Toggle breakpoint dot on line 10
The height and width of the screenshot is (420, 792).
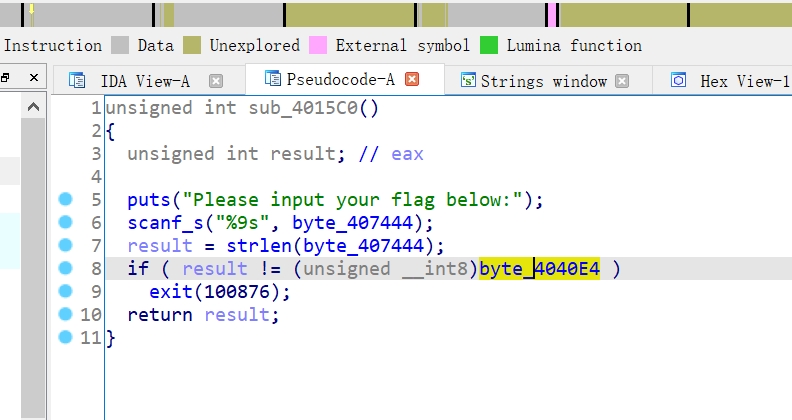point(66,314)
